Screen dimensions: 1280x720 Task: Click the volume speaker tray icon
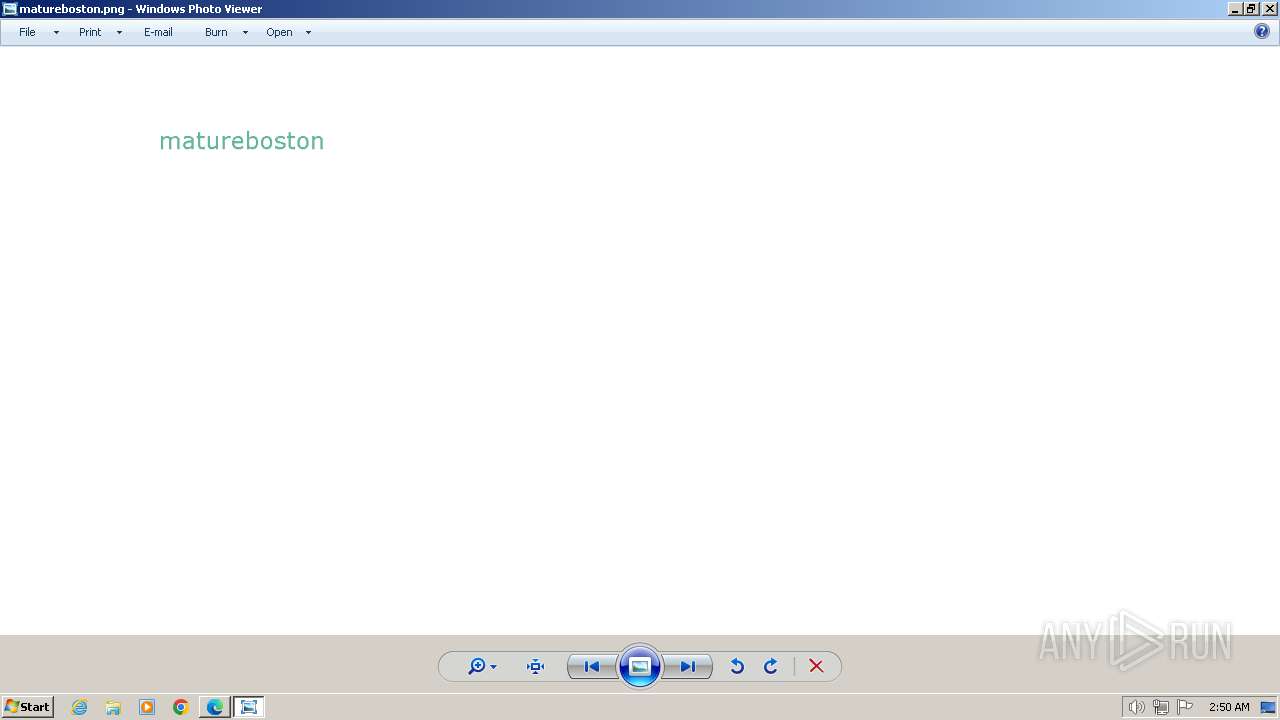point(1136,707)
